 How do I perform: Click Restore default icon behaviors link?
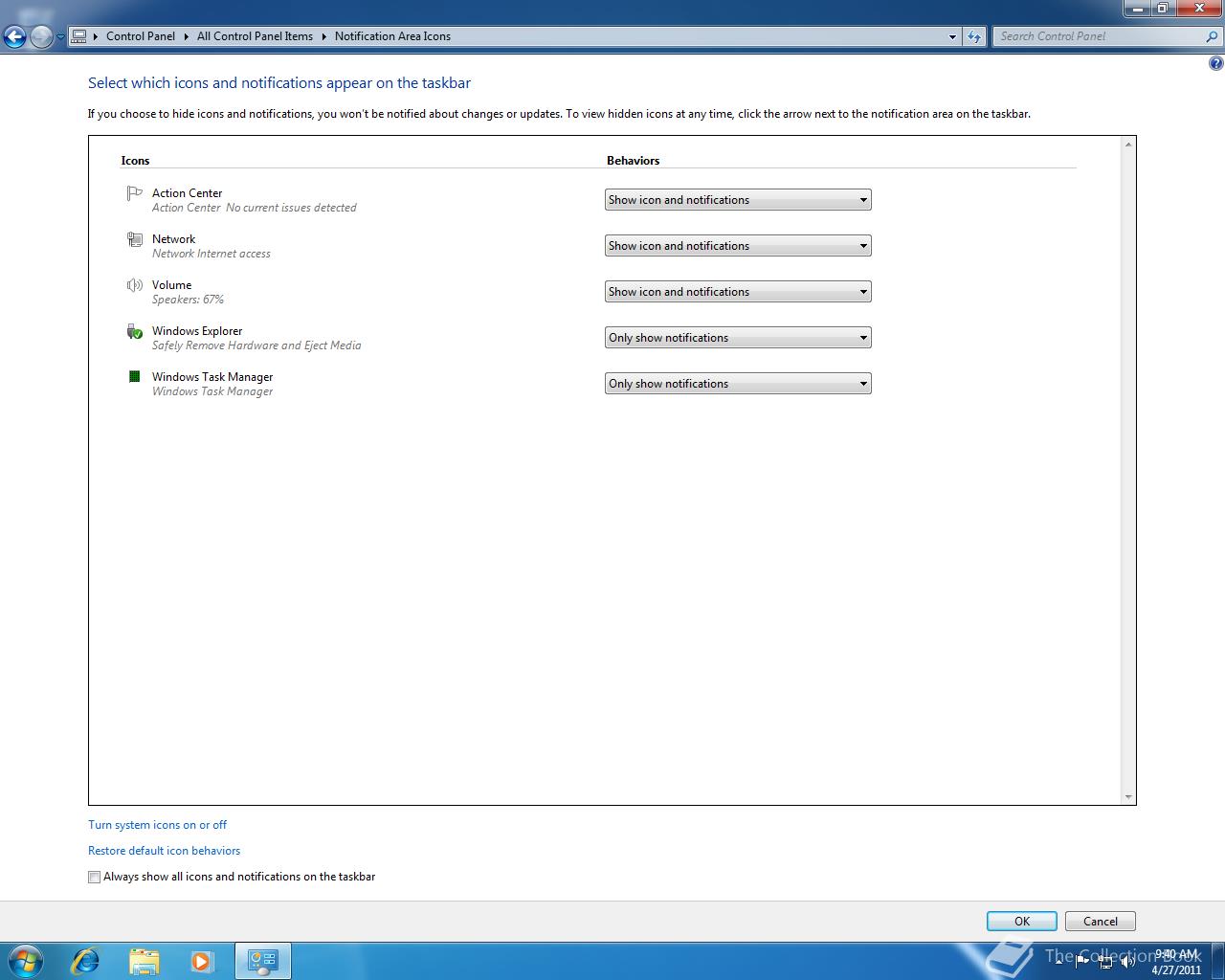[x=164, y=851]
